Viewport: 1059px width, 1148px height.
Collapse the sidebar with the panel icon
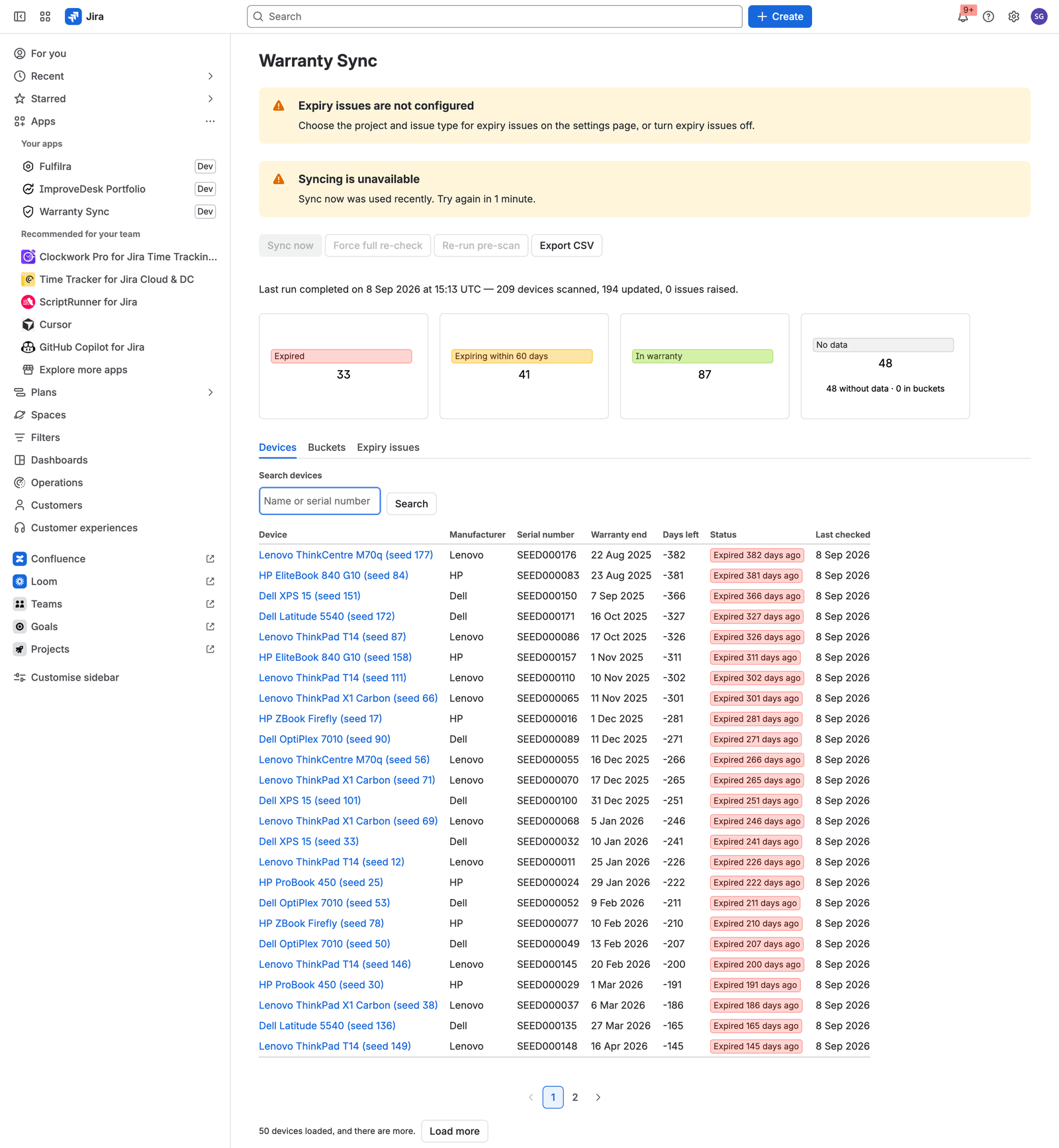20,17
